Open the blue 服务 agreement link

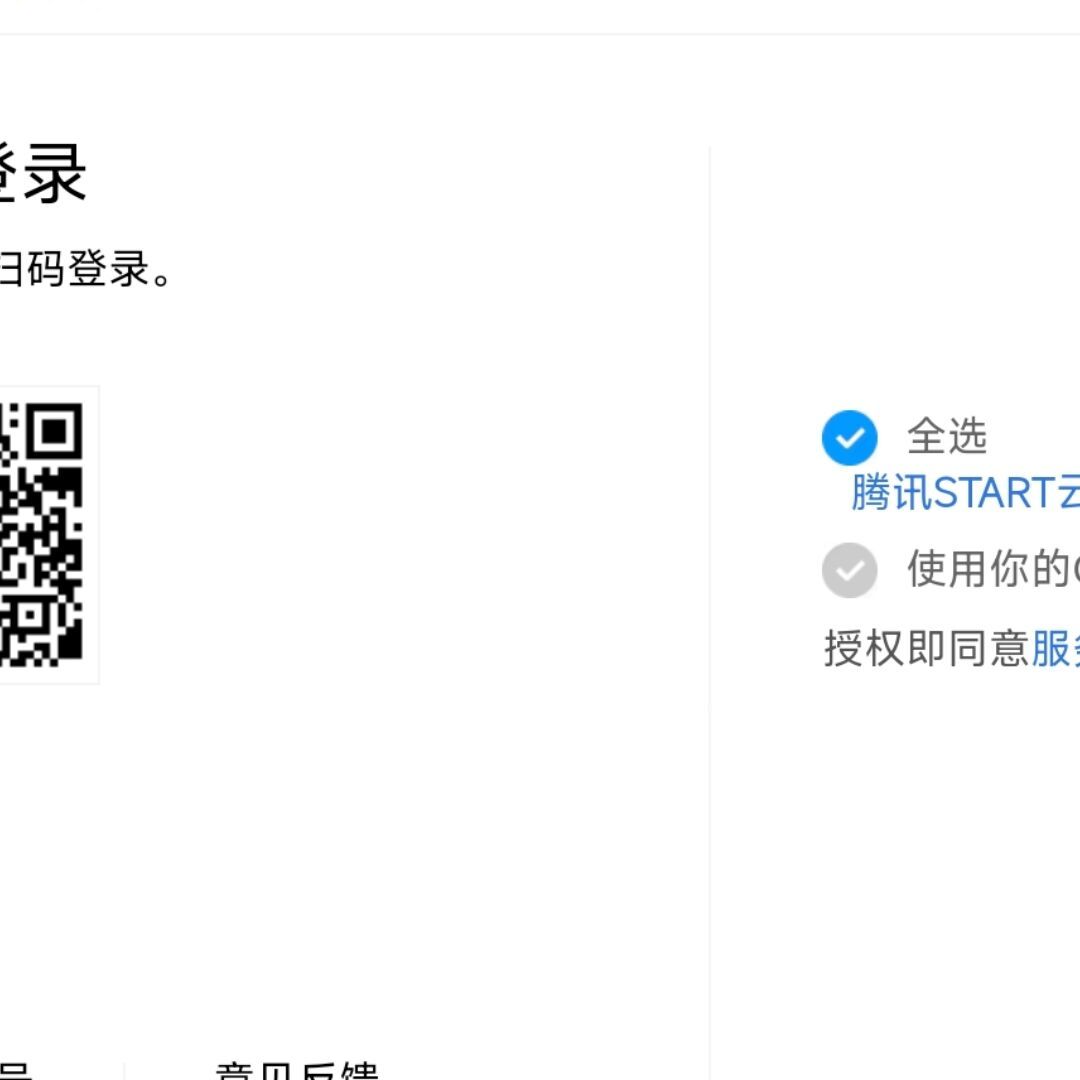[1055, 648]
